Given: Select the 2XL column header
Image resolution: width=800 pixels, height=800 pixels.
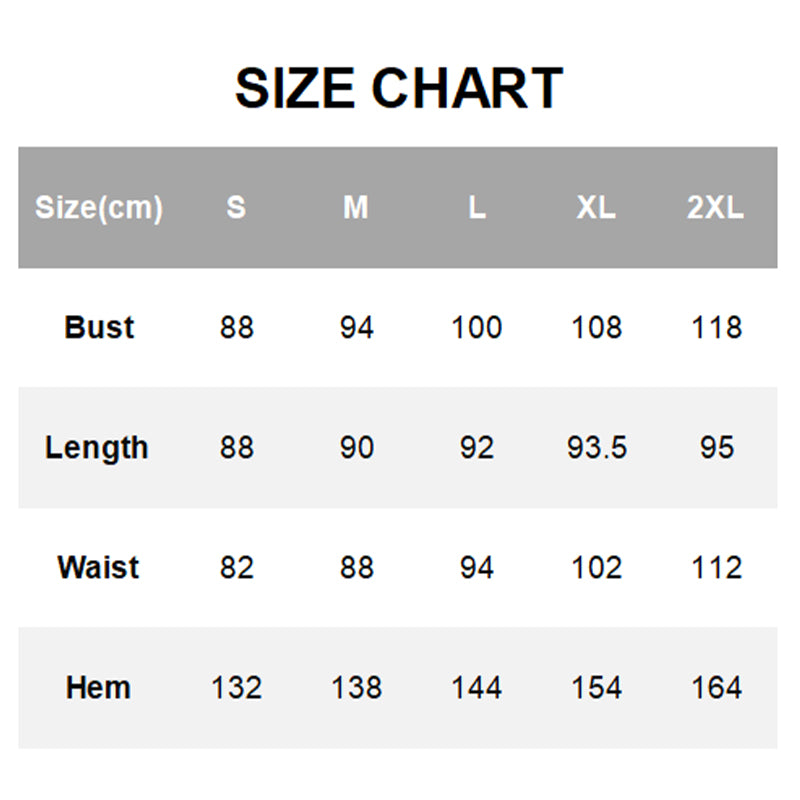Looking at the screenshot, I should coord(716,208).
